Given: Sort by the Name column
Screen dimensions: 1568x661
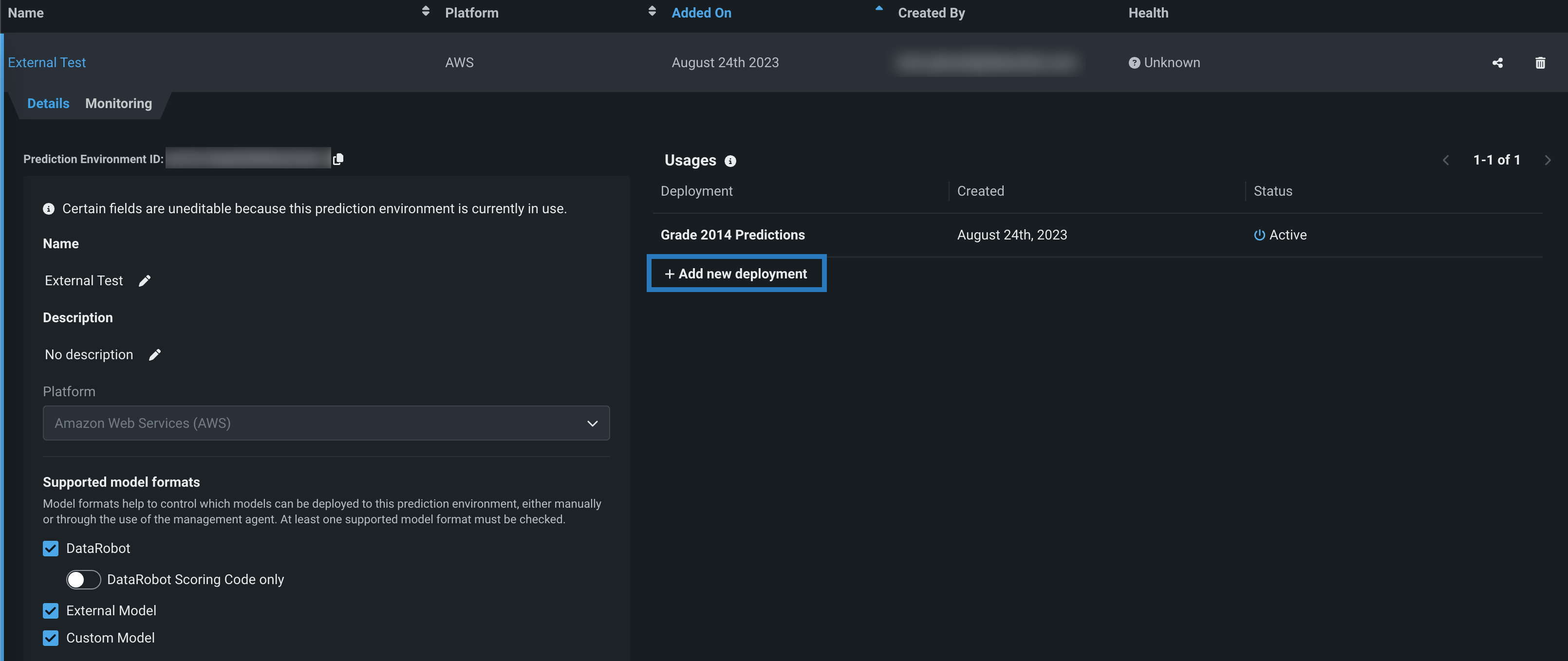Looking at the screenshot, I should 426,12.
